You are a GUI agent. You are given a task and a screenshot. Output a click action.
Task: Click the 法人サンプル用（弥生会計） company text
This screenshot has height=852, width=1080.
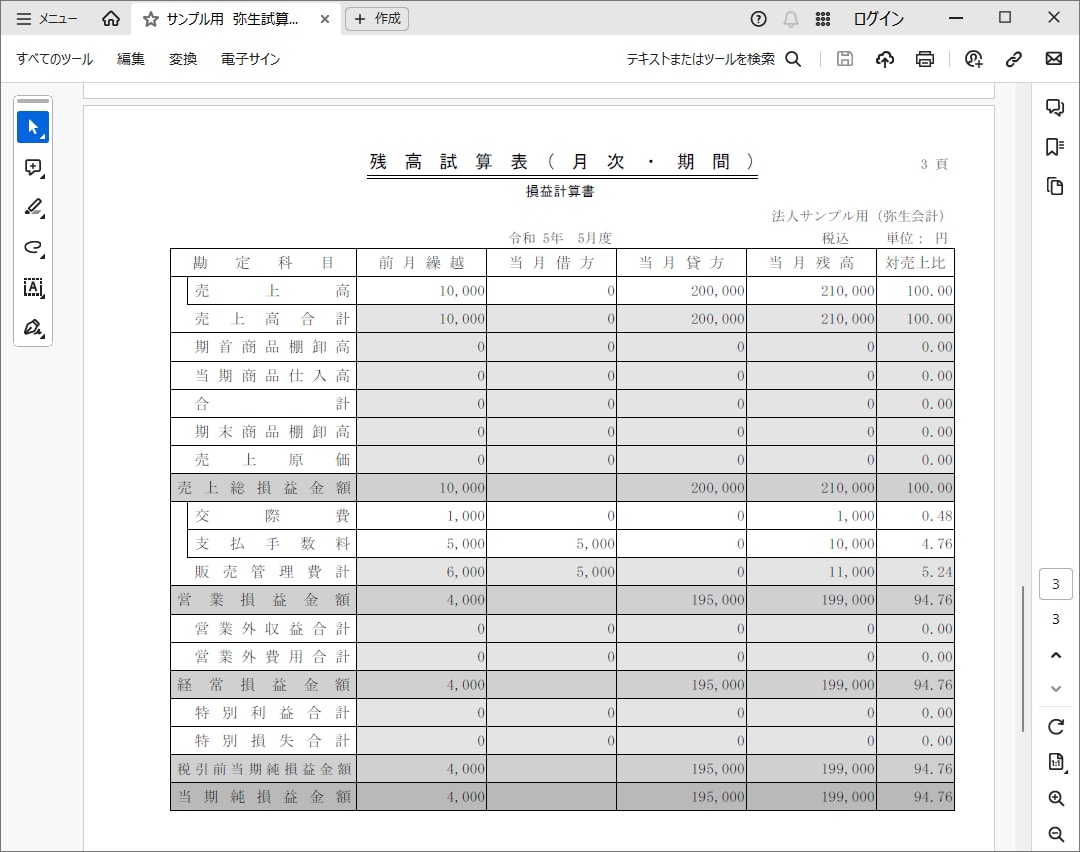858,216
